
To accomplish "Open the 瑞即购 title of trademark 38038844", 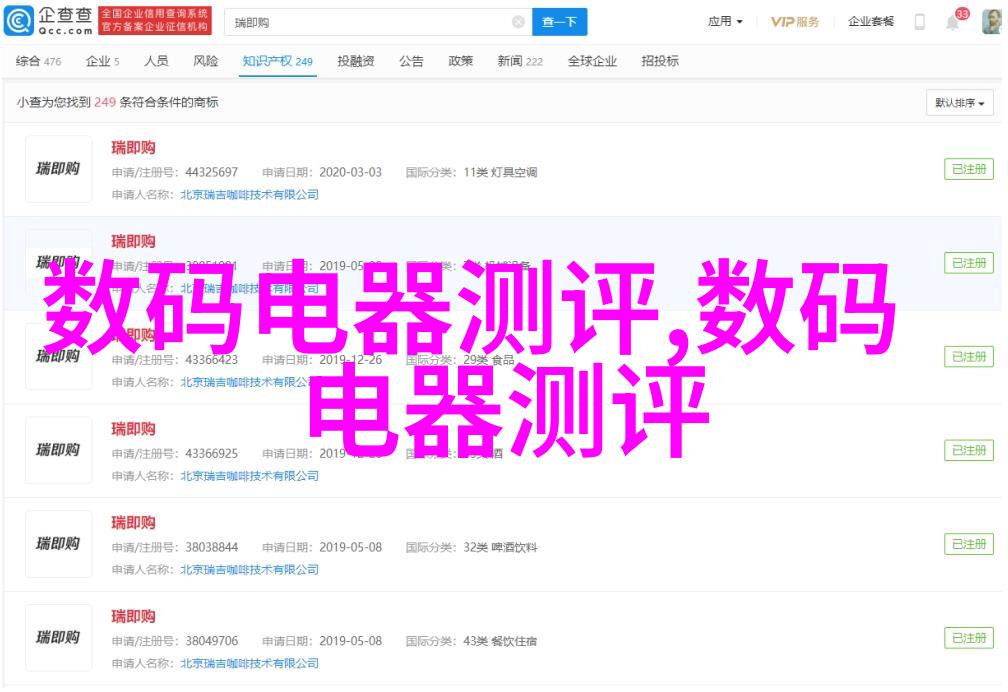I will tap(133, 523).
